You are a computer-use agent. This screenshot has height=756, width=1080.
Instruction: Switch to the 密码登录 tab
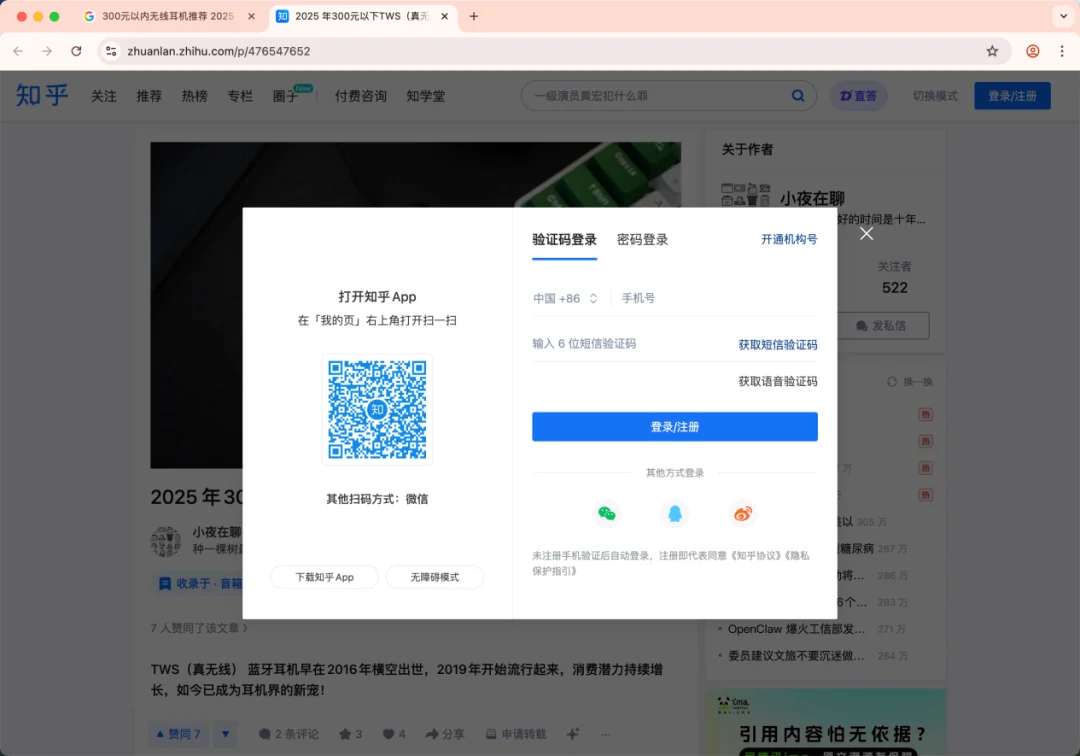click(x=641, y=239)
